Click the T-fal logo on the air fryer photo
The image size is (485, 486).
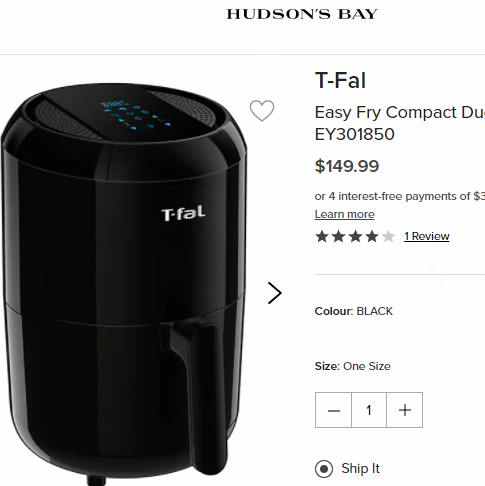pyautogui.click(x=183, y=213)
